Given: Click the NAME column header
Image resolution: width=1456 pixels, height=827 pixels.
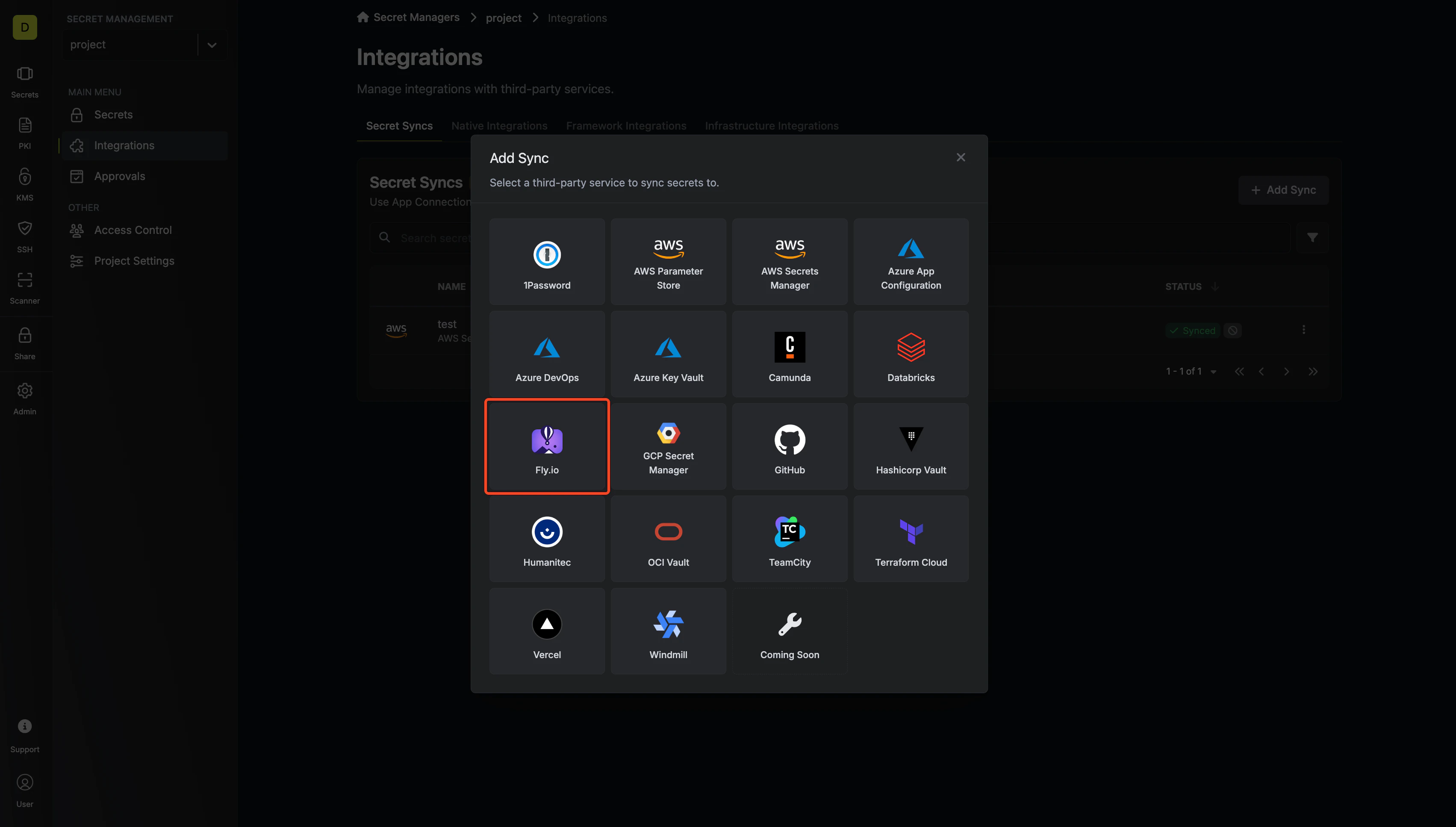Looking at the screenshot, I should pyautogui.click(x=451, y=287).
